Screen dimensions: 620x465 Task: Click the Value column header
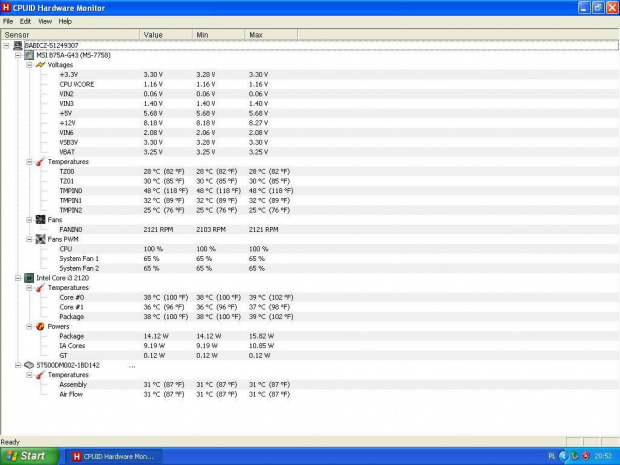click(166, 35)
